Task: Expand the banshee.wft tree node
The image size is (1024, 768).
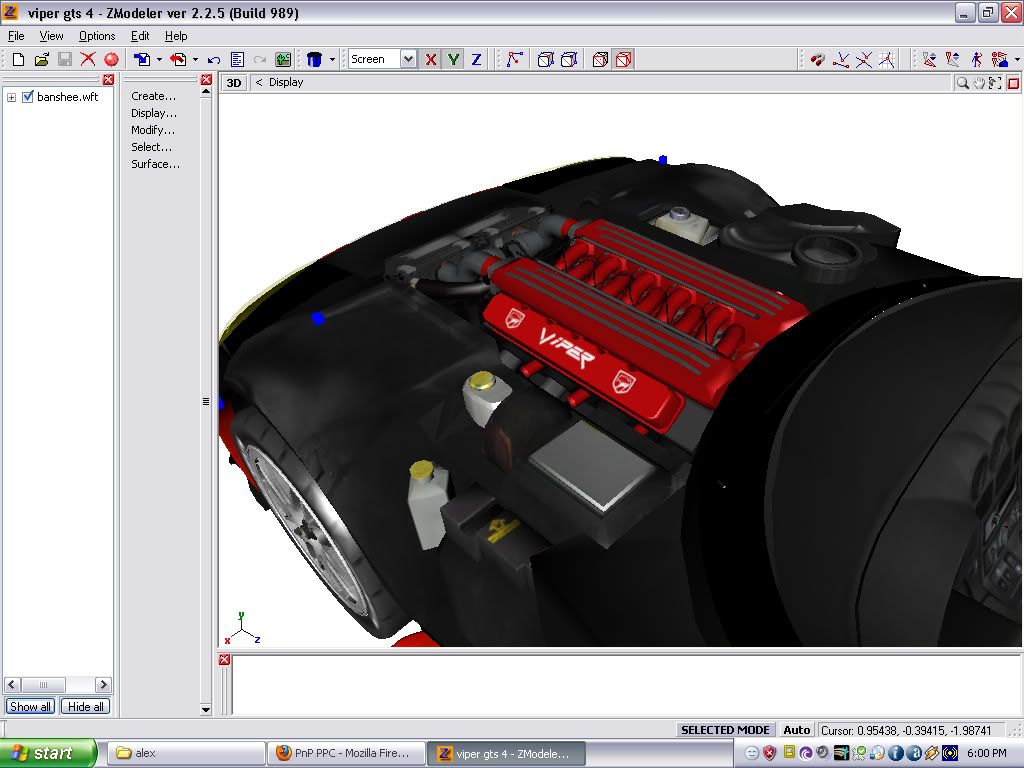Action: pos(11,98)
